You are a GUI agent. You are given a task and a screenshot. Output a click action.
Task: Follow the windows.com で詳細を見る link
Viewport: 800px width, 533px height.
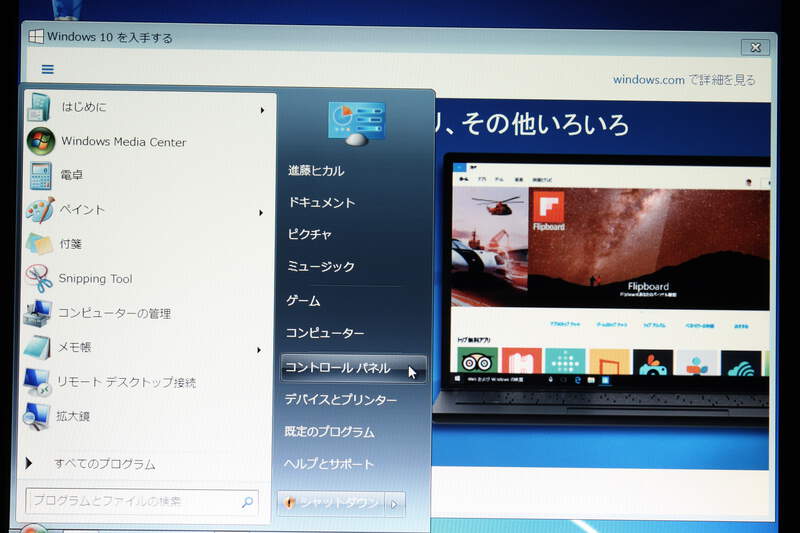coord(684,80)
